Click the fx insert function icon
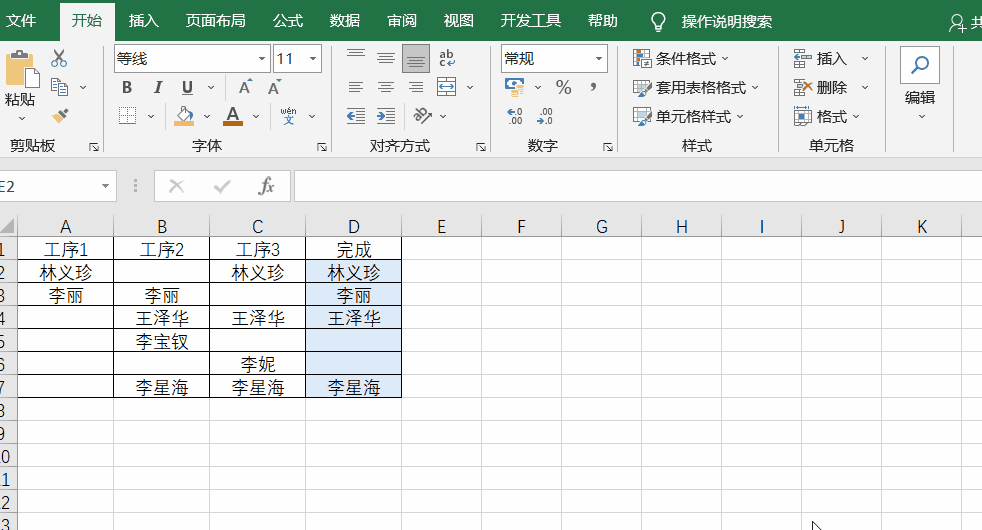The height and width of the screenshot is (530, 982). pyautogui.click(x=267, y=186)
